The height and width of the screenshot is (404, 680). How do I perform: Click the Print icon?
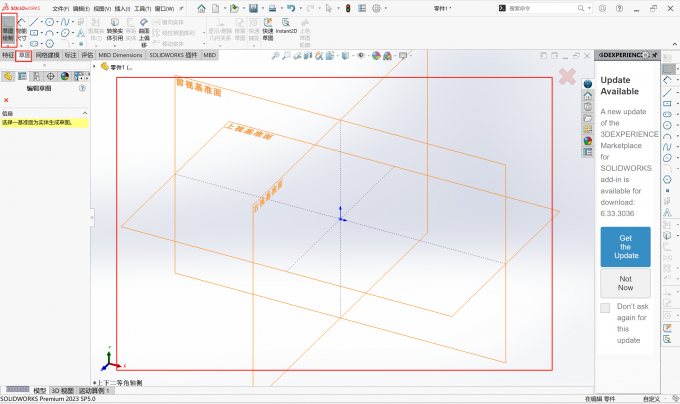[272, 8]
